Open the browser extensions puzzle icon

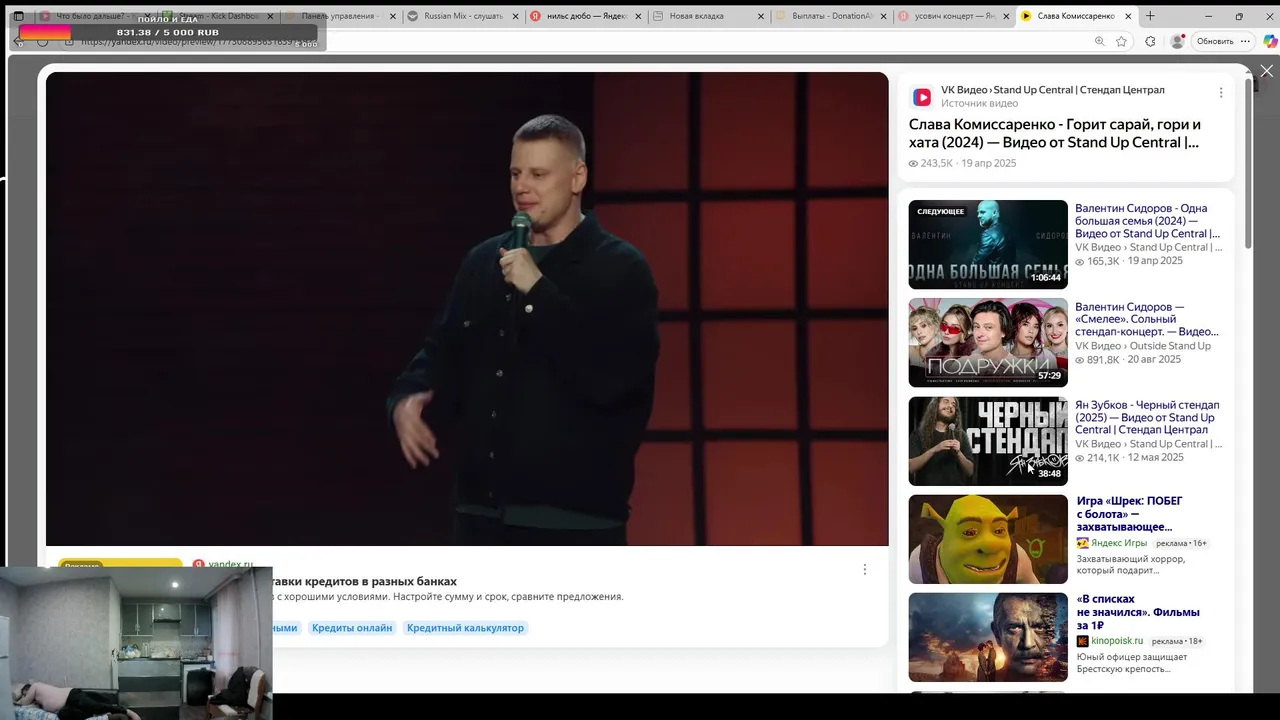(x=1150, y=41)
